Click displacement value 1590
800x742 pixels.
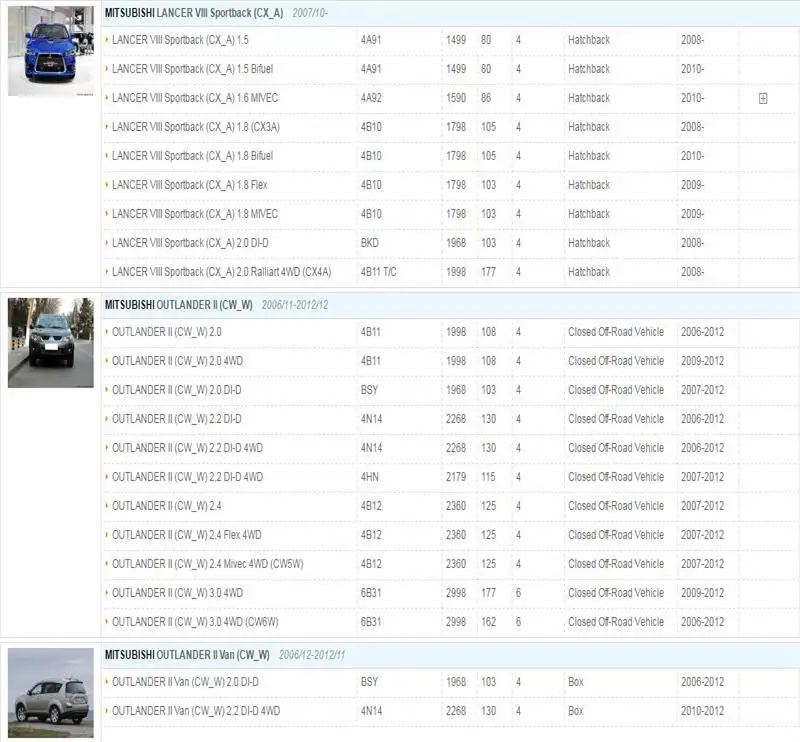(x=456, y=98)
